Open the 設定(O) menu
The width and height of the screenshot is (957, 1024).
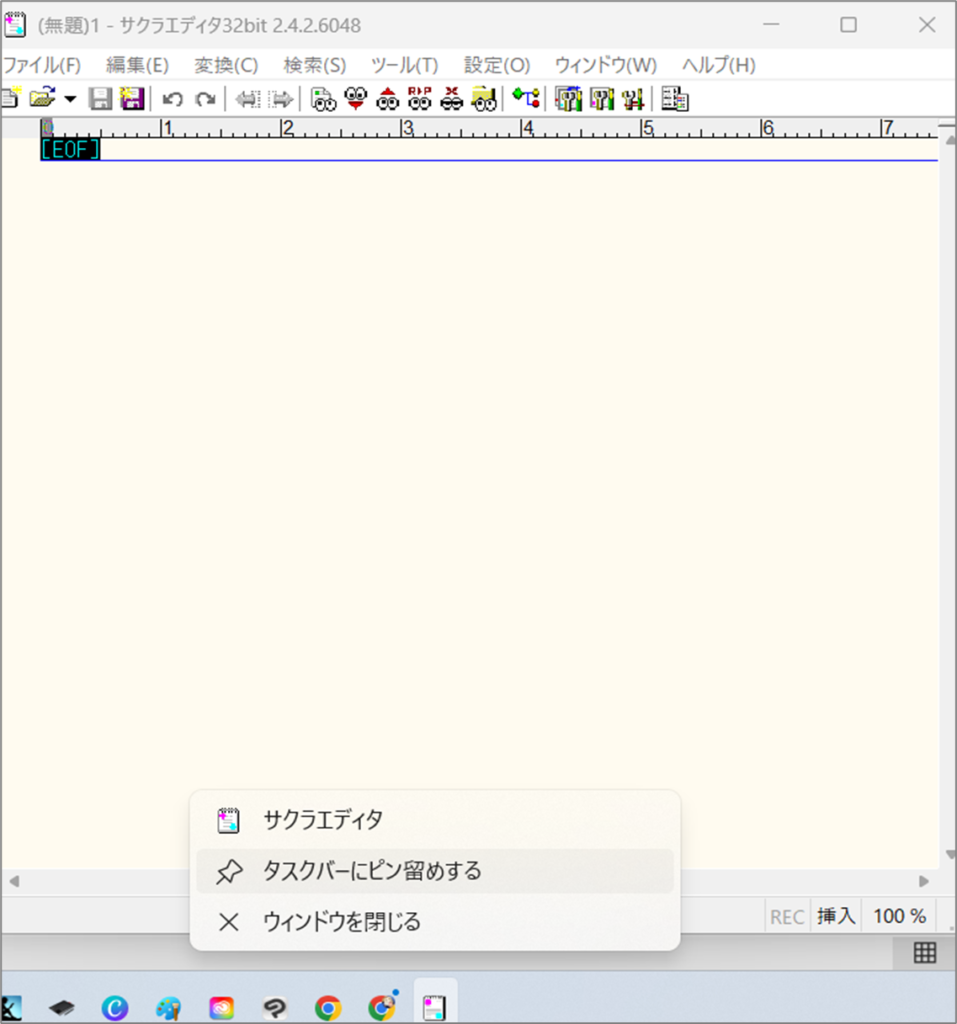click(x=496, y=65)
